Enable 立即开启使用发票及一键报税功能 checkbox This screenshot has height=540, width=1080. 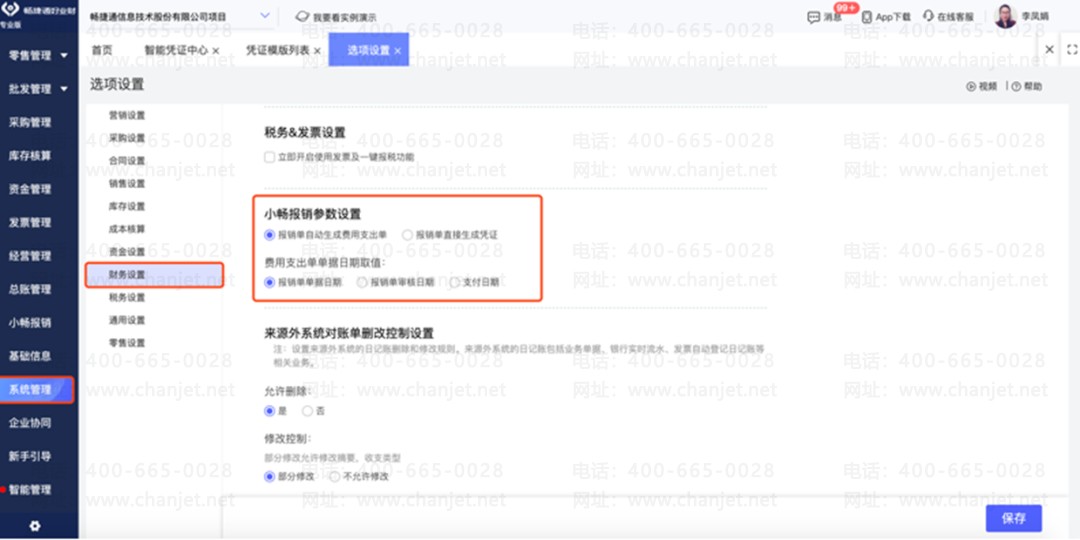(x=269, y=157)
